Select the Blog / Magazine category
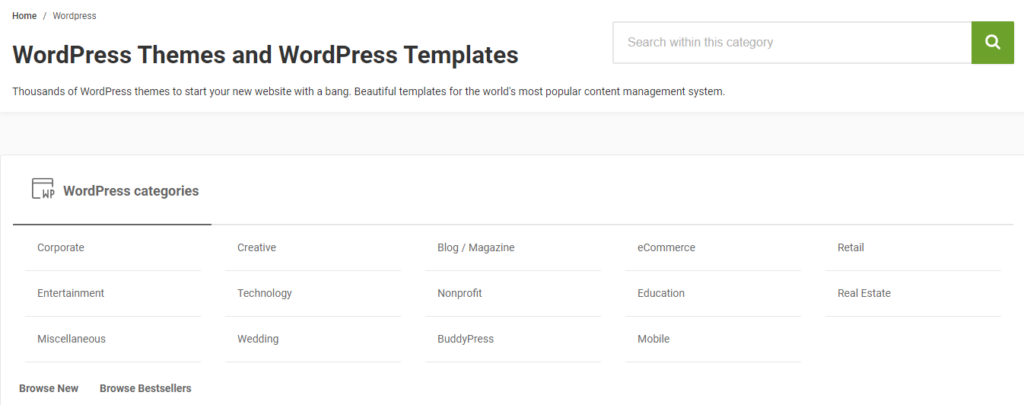Viewport: 1024px width, 405px height. pyautogui.click(x=476, y=248)
